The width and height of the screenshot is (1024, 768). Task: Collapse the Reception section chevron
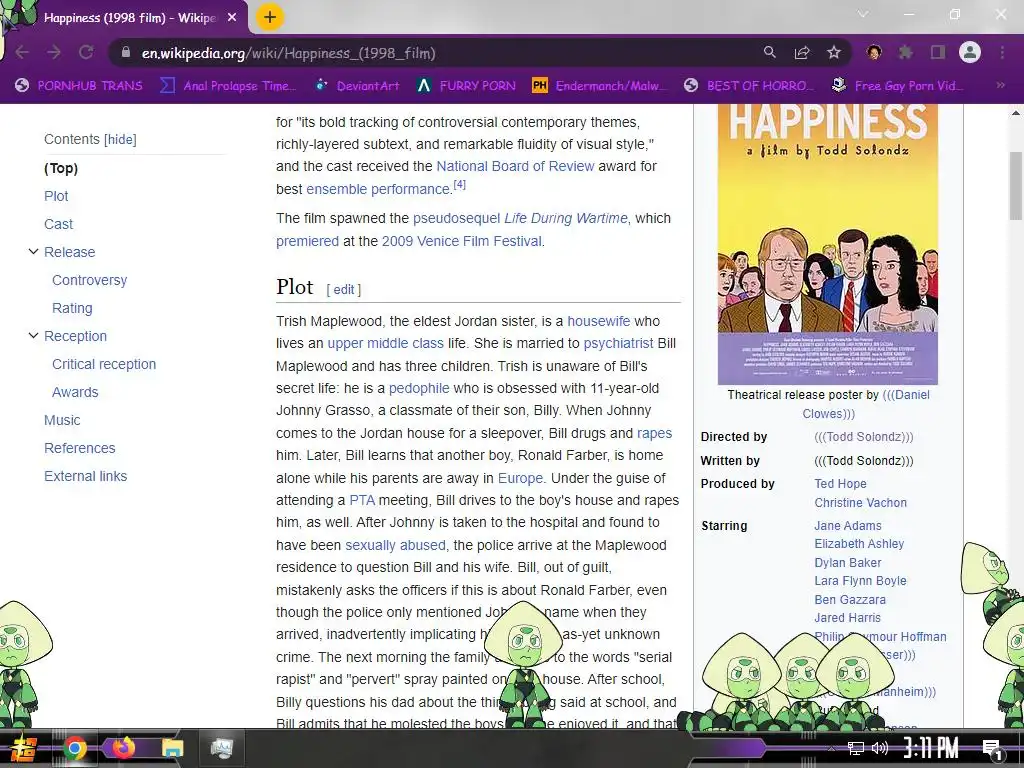tap(33, 336)
